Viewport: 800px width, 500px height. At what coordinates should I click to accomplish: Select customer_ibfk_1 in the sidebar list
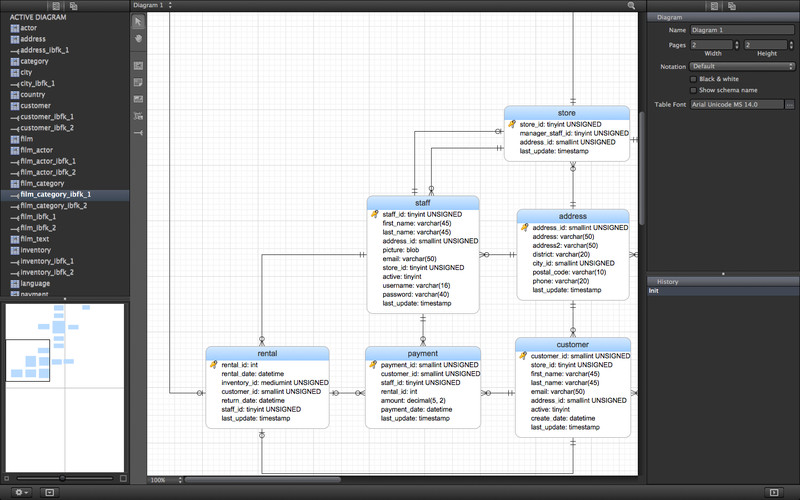tap(46, 117)
